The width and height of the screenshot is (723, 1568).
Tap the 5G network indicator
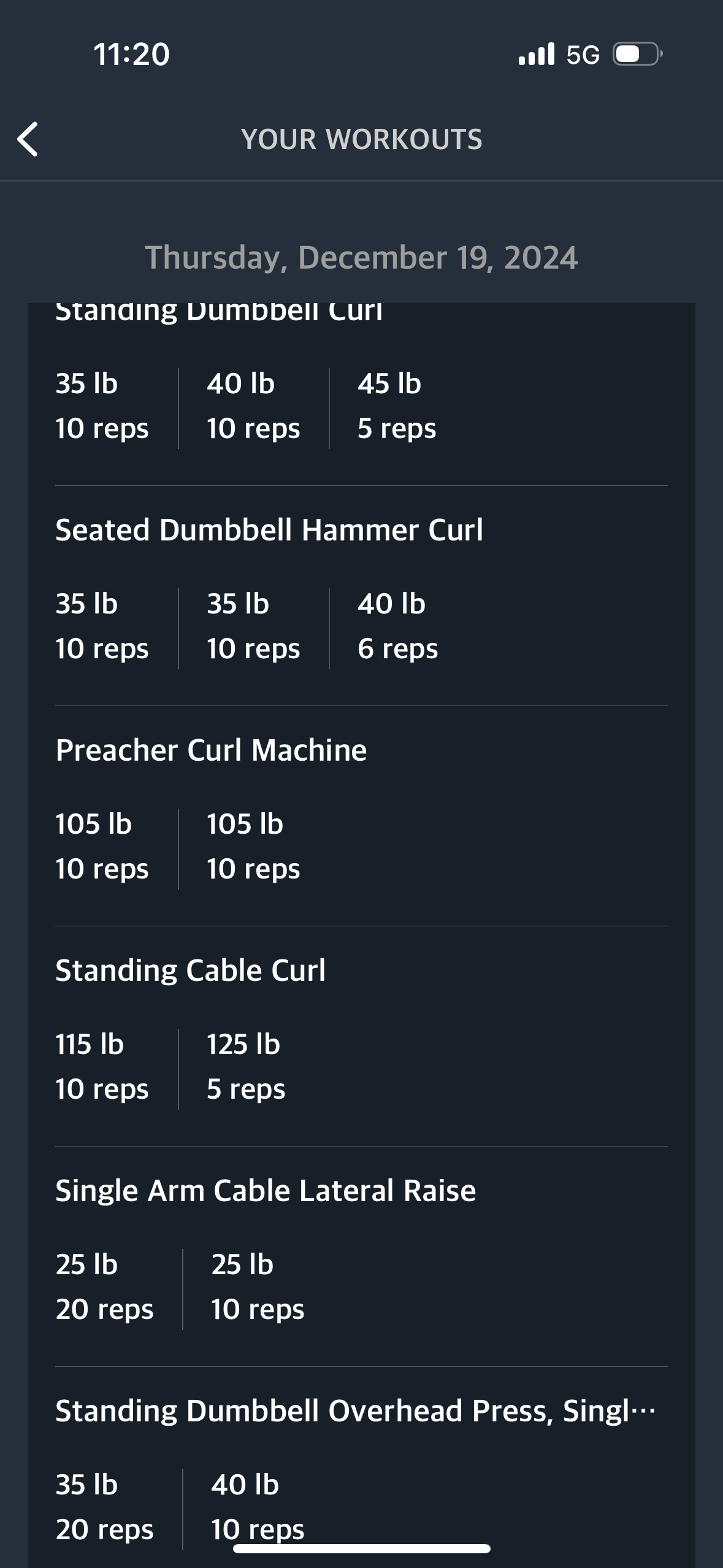tap(583, 55)
